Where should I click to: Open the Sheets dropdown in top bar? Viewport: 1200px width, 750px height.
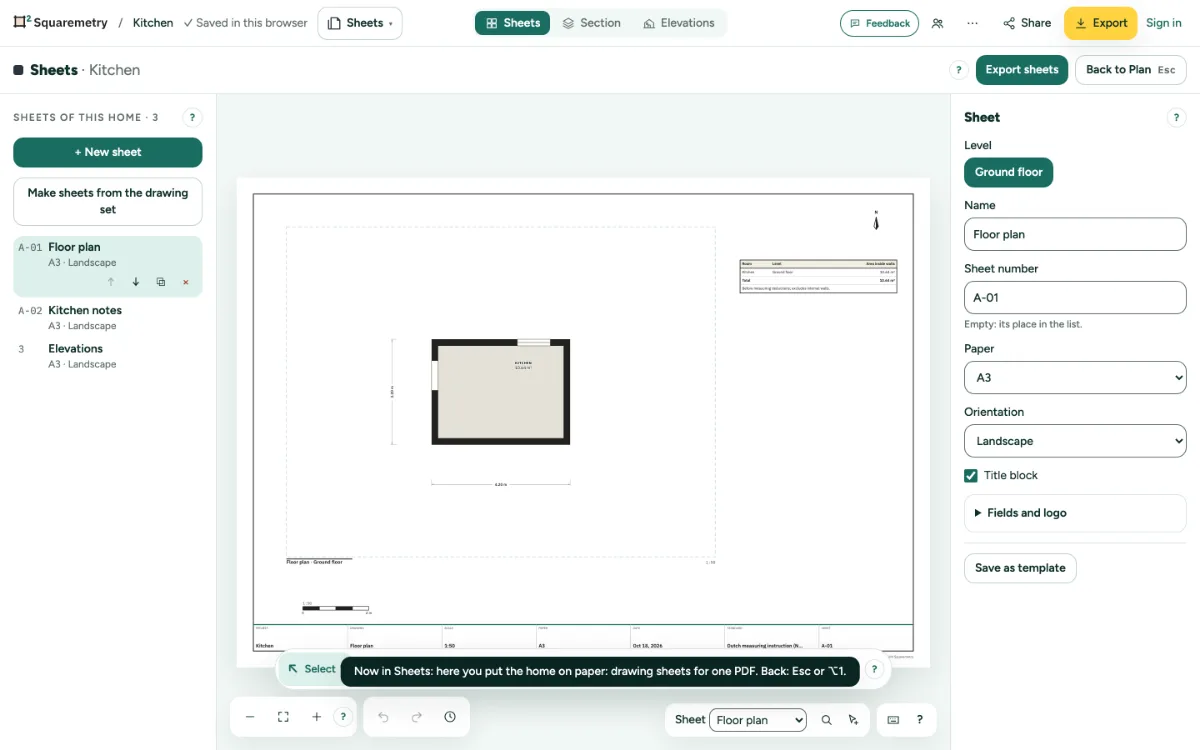click(x=360, y=23)
